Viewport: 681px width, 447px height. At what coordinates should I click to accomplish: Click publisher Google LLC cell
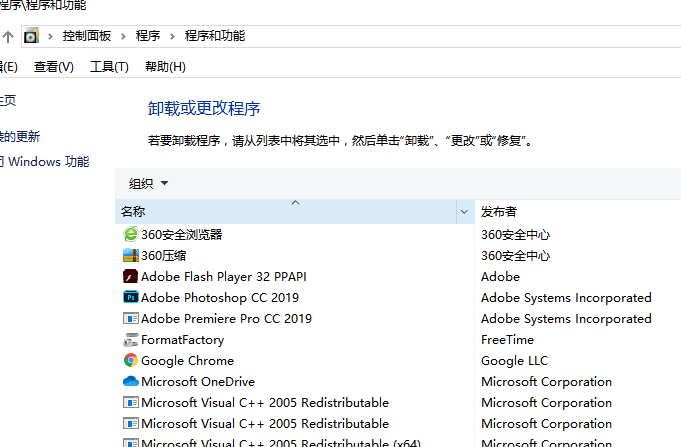click(515, 361)
